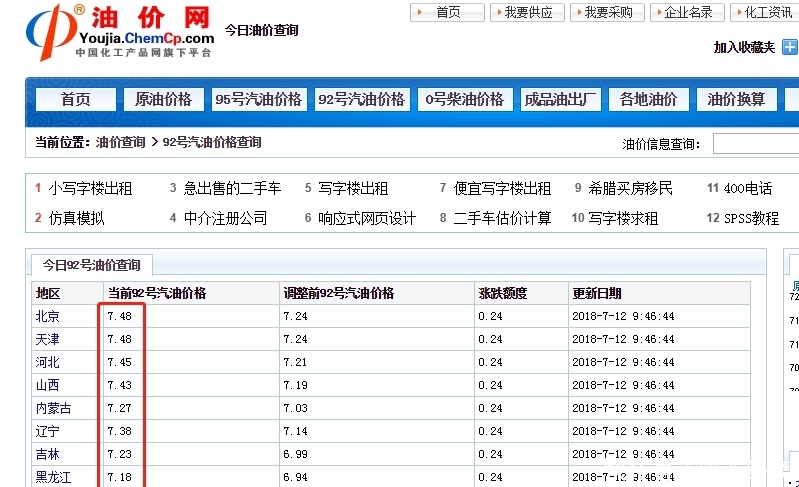Select the 原油价格 navigation item

164,99
